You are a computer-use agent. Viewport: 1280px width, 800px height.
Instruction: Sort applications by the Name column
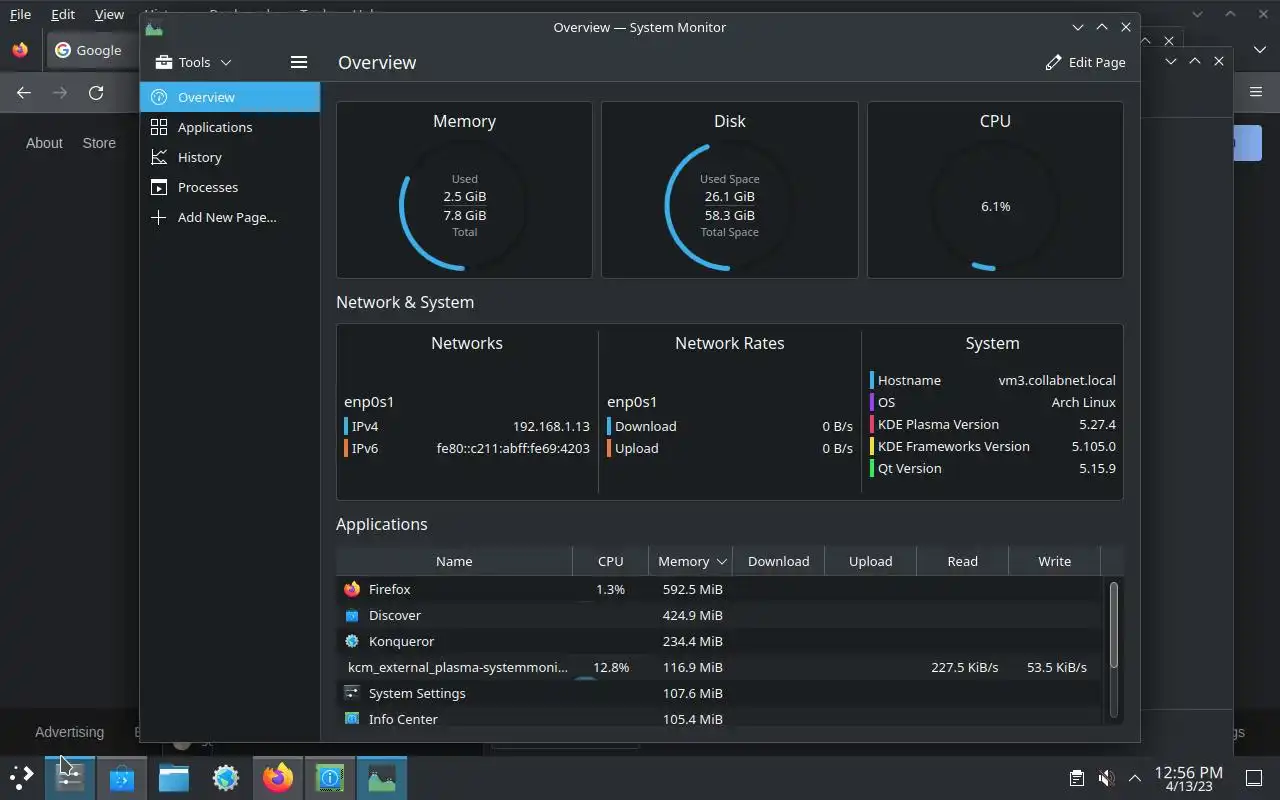pos(454,561)
